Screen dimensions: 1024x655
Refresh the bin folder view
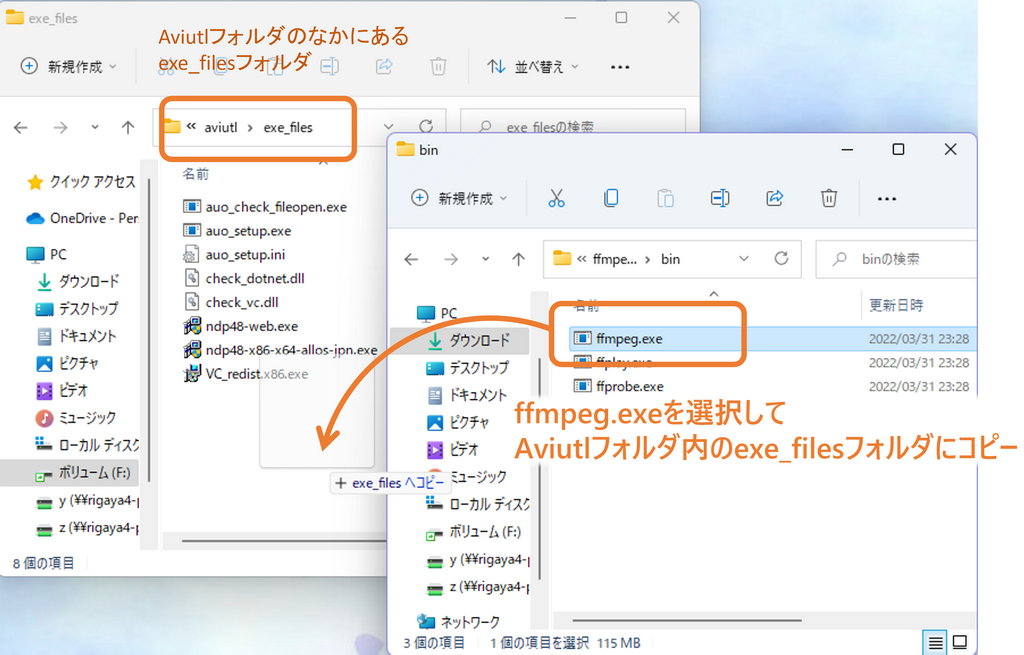[x=781, y=259]
